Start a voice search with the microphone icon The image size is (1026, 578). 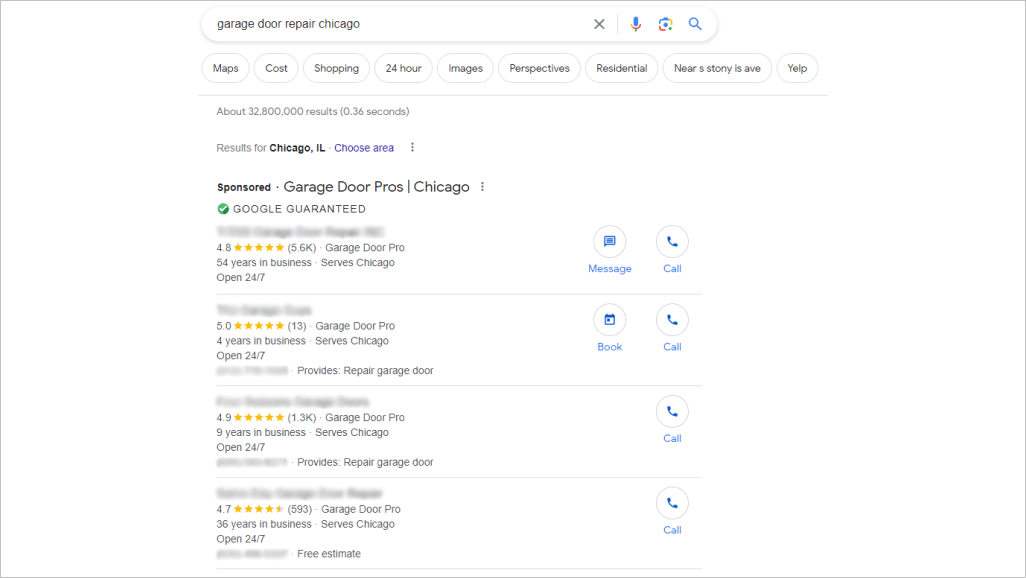636,23
